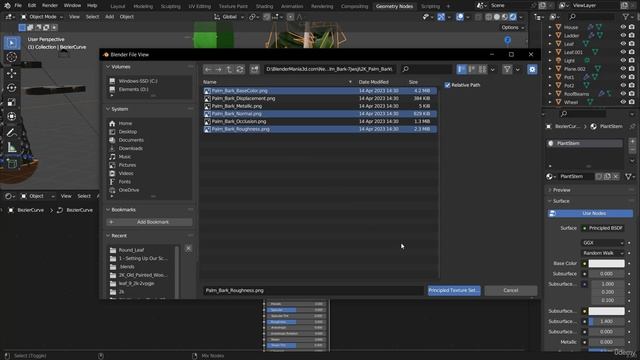The height and width of the screenshot is (360, 640).
Task: Toggle Use Nodes button in material
Action: pyautogui.click(x=590, y=213)
